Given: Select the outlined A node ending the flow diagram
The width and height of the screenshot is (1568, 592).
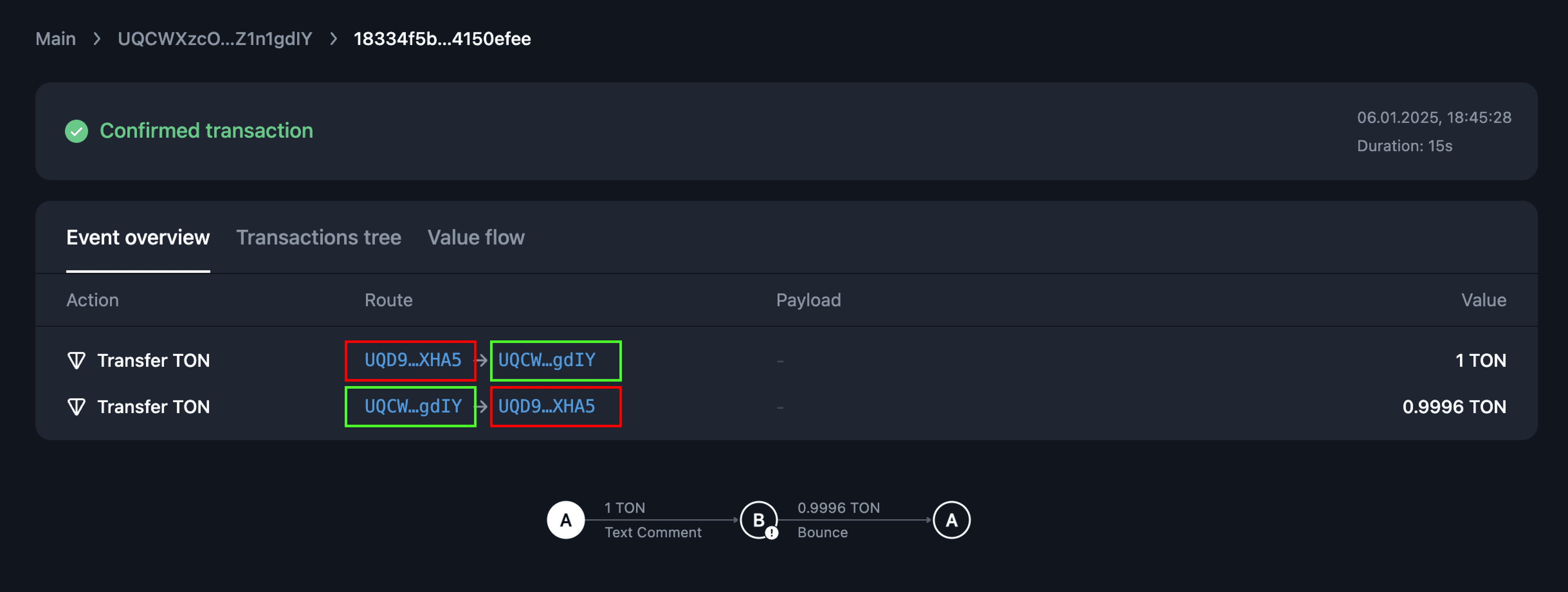Looking at the screenshot, I should pyautogui.click(x=951, y=520).
